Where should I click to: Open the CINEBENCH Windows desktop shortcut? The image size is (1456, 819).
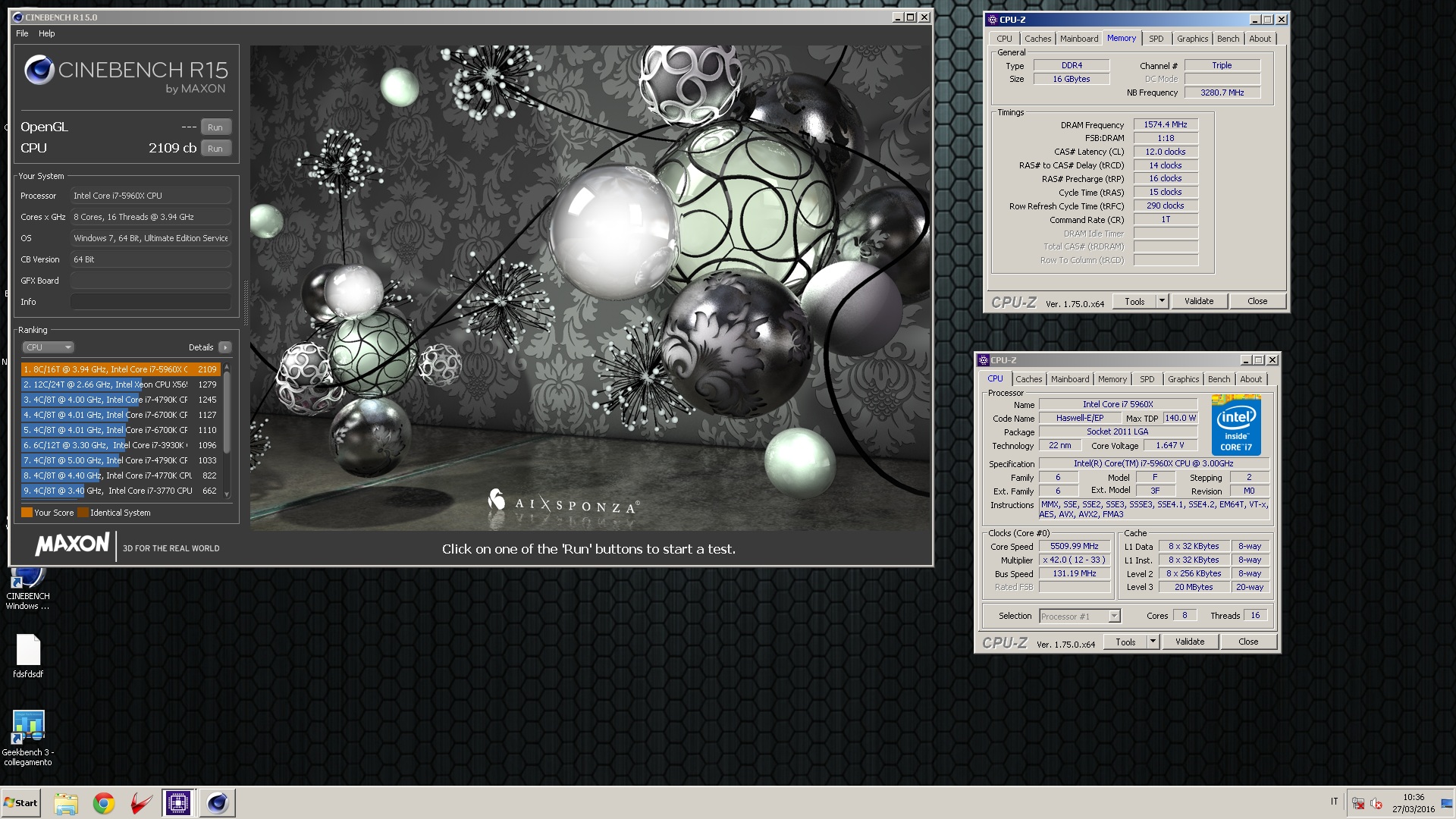tap(27, 588)
